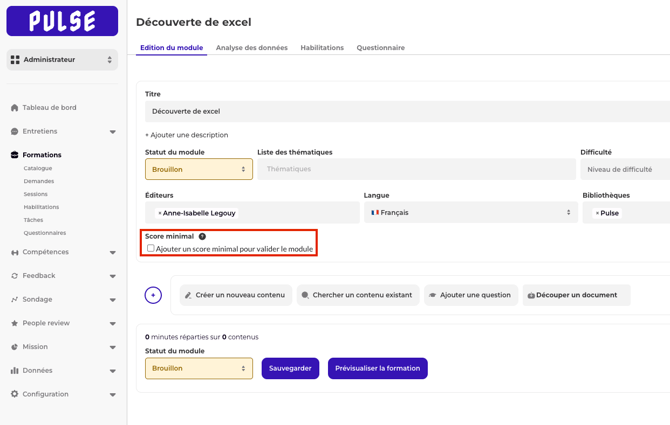This screenshot has width=670, height=425.
Task: Click the Sauvegarder button
Action: click(290, 368)
